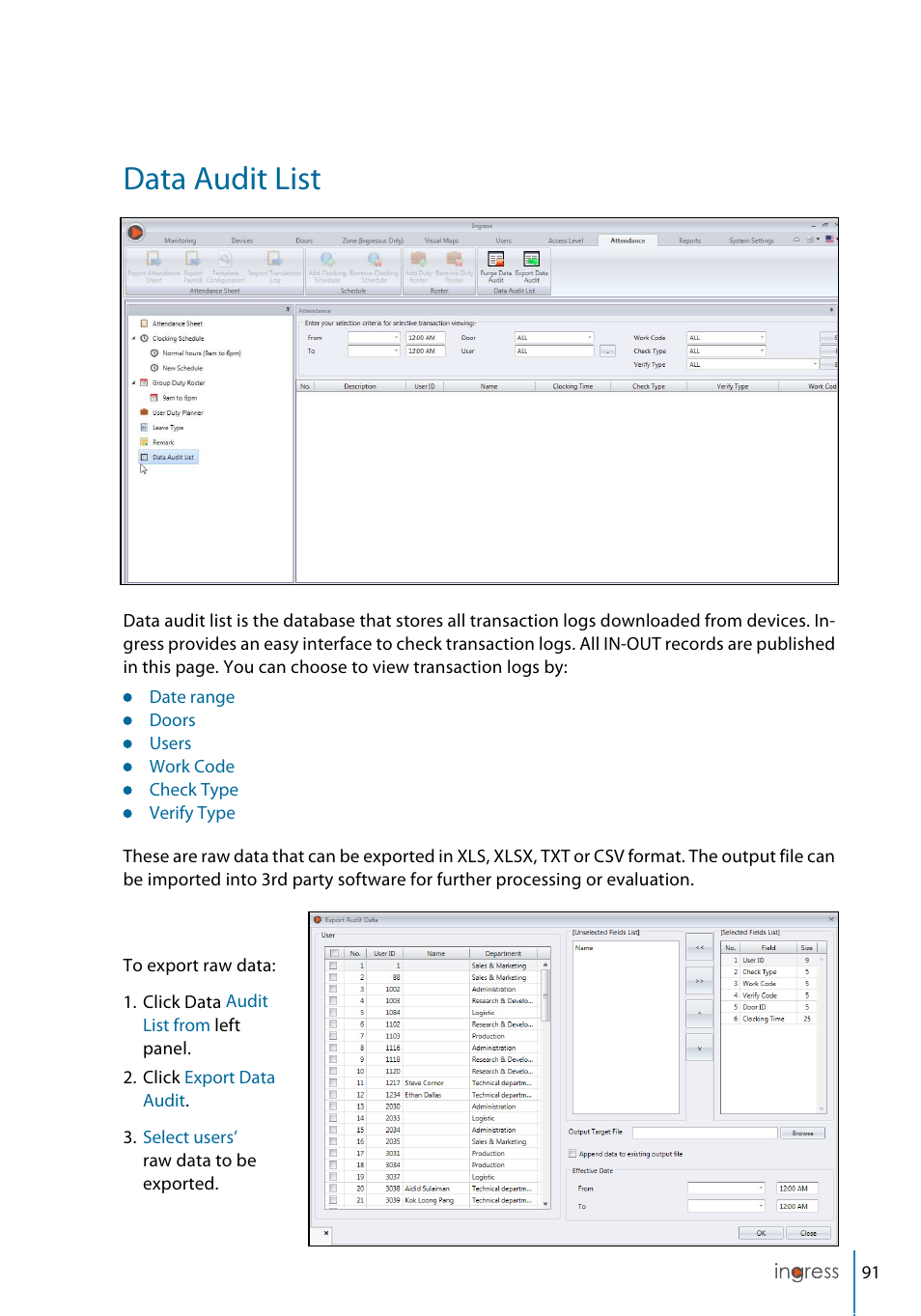Click OK in Export Audit Data dialog
The image size is (921, 1316).
point(761,1233)
